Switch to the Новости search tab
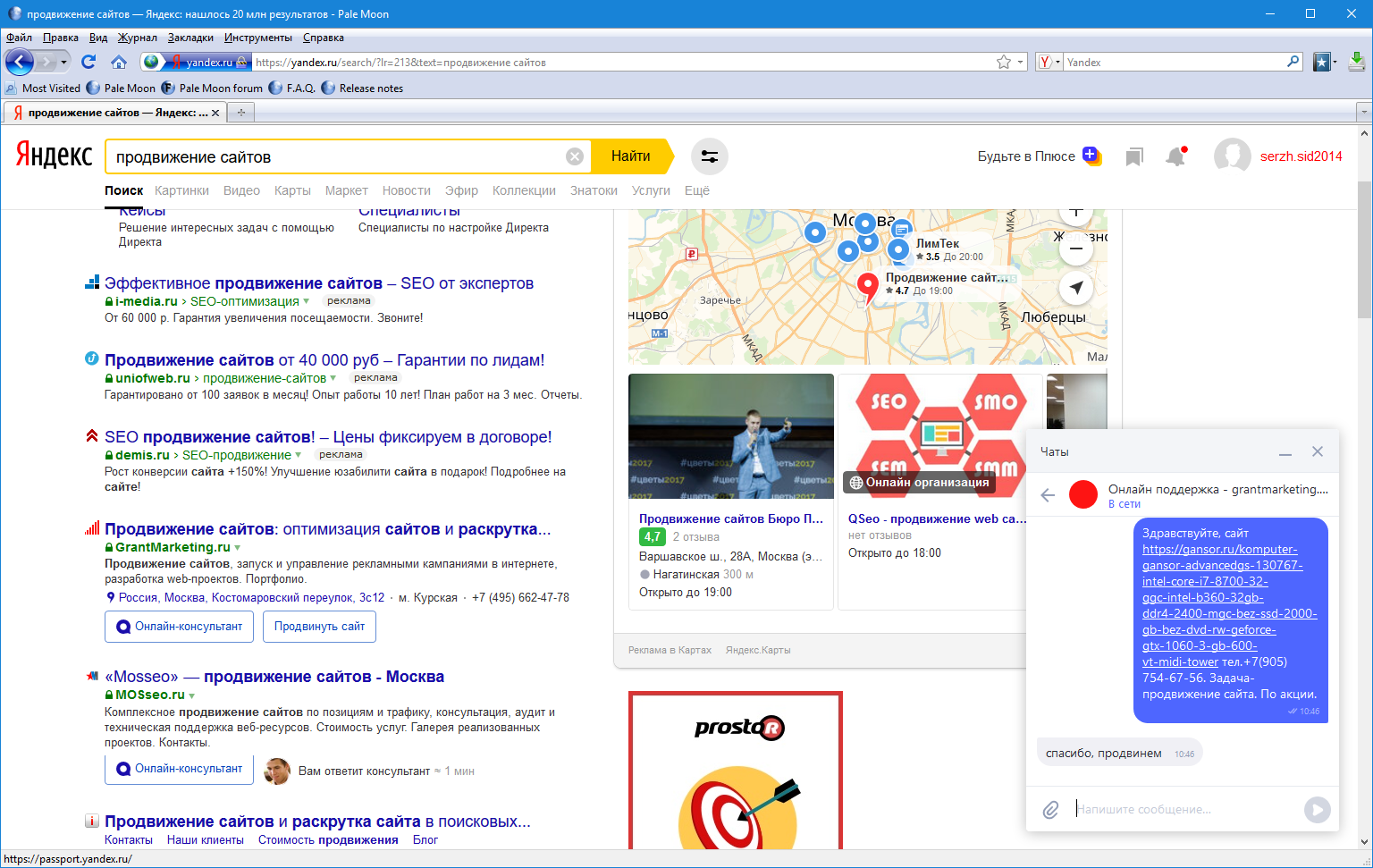1373x868 pixels. click(407, 190)
